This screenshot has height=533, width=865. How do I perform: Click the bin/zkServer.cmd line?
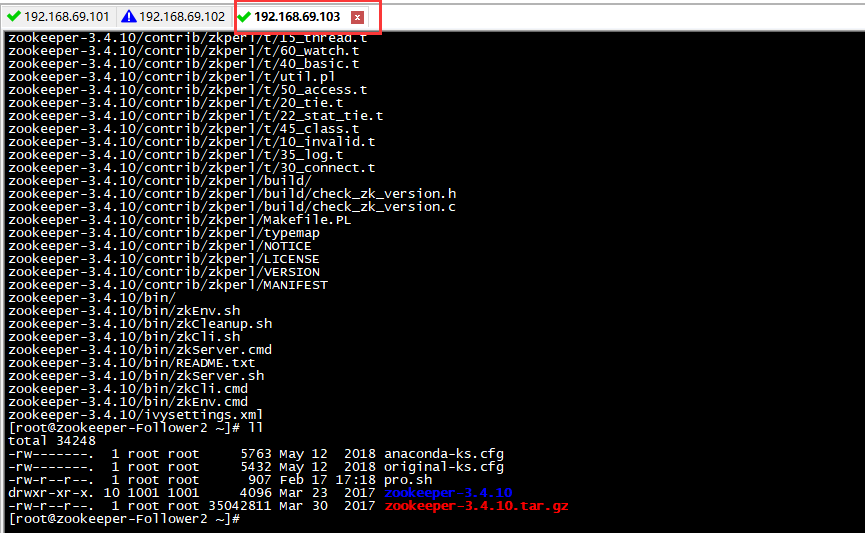click(140, 350)
